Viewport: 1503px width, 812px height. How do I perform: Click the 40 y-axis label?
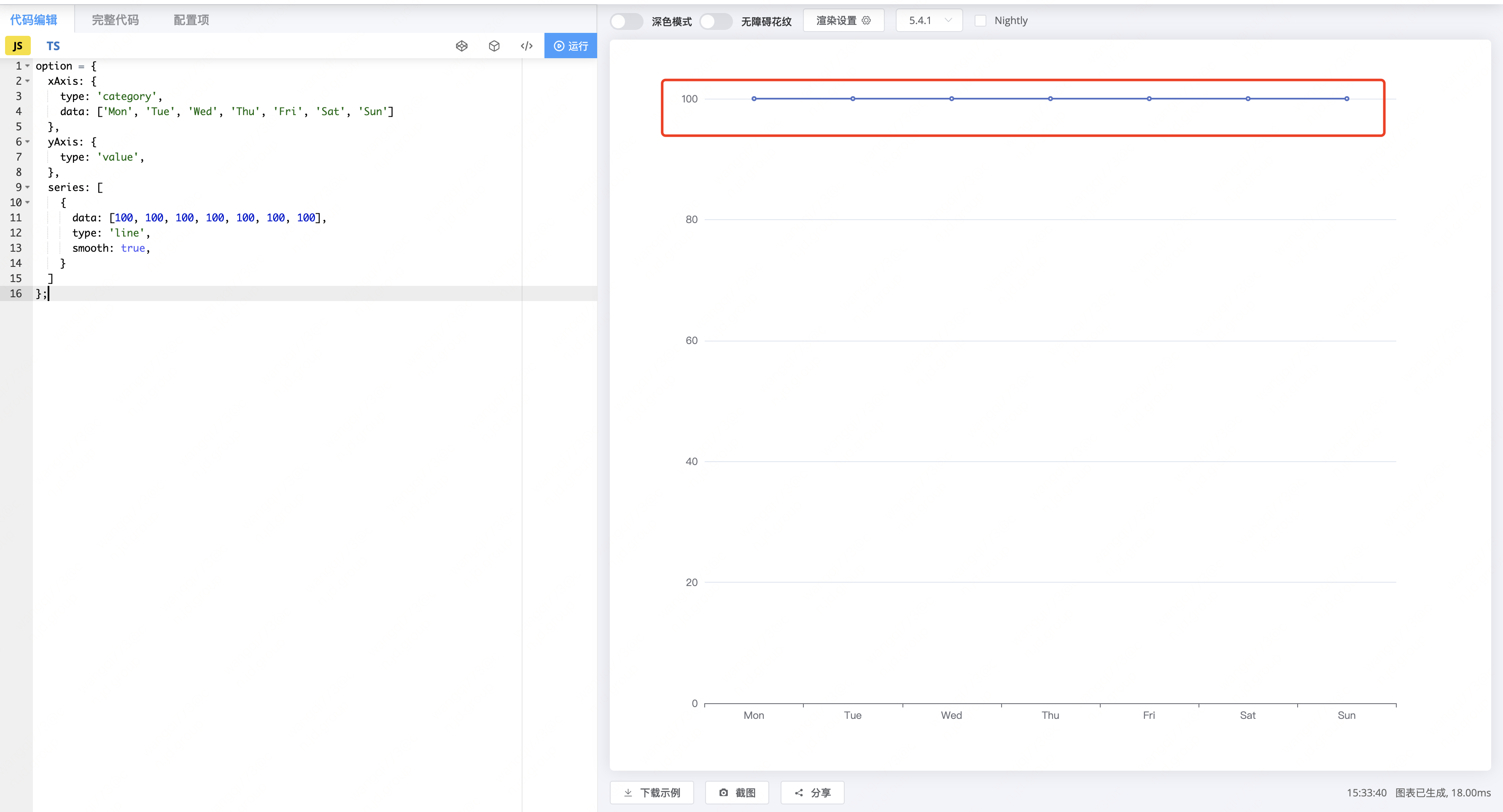691,461
